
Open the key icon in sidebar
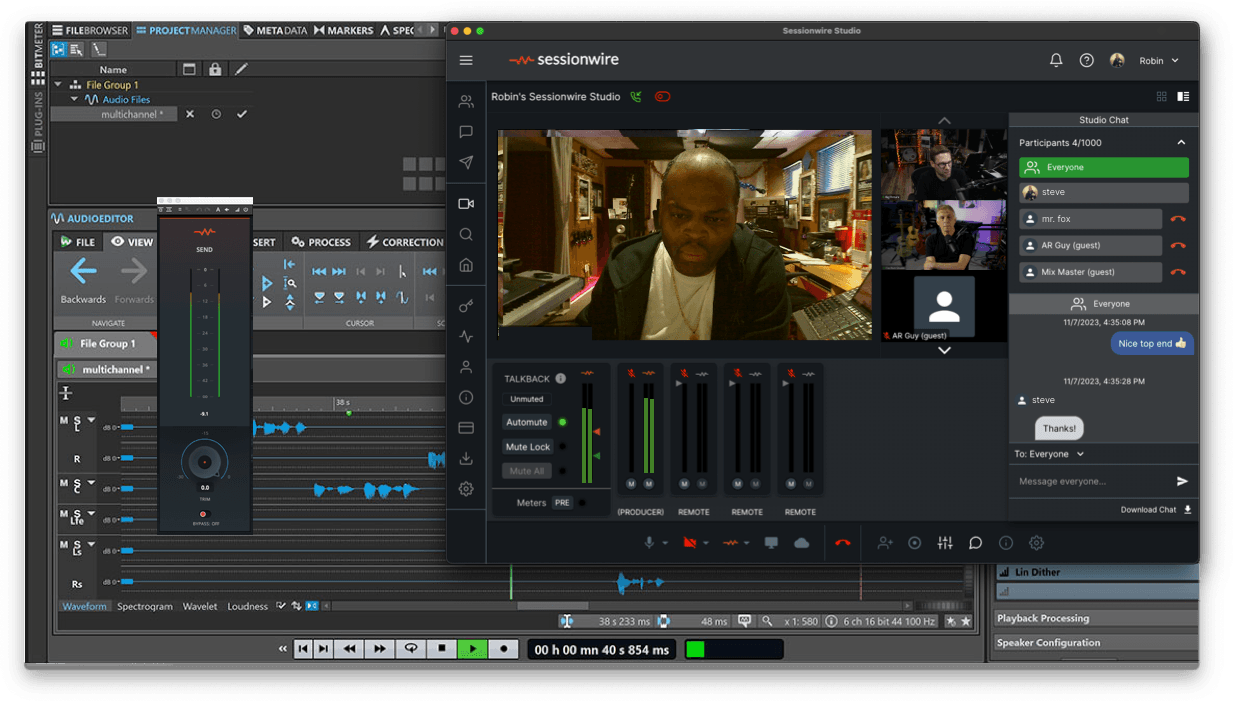point(466,306)
